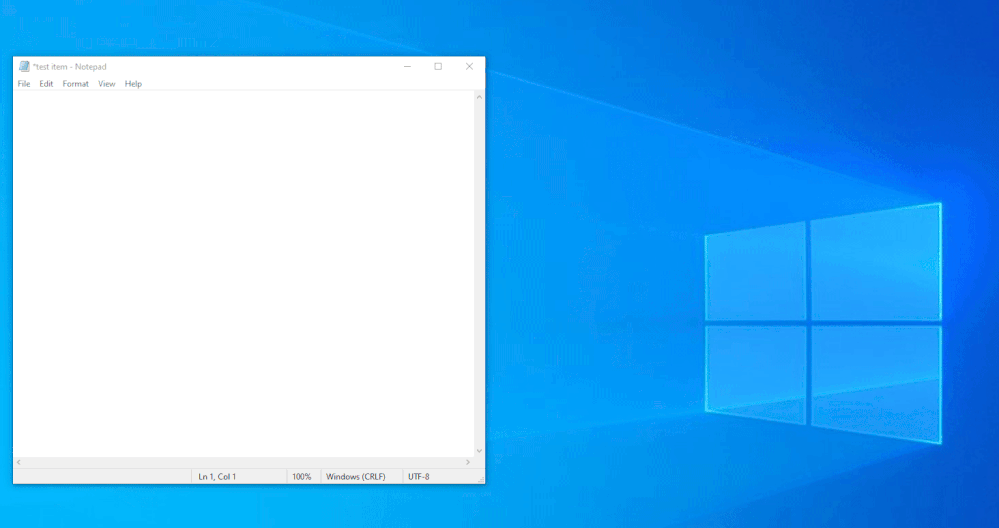Open the Help menu
This screenshot has width=999, height=528.
133,84
